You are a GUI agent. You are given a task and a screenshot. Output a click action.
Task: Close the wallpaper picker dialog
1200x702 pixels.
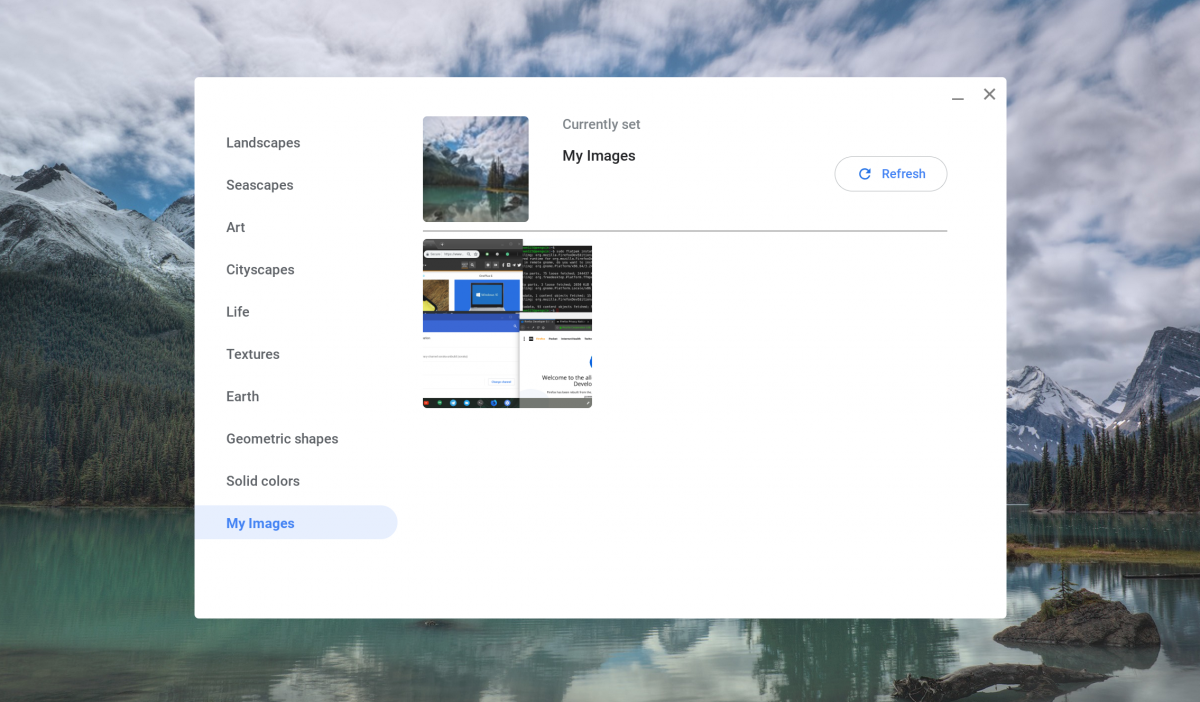tap(989, 94)
